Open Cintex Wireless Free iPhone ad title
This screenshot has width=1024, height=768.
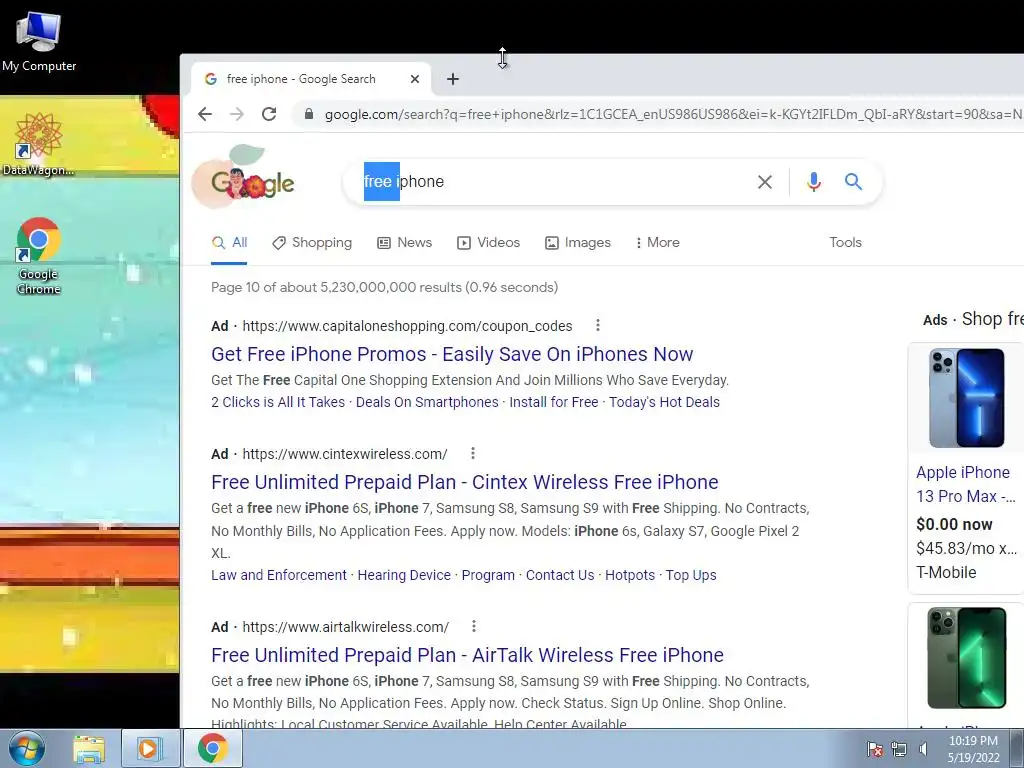[464, 482]
